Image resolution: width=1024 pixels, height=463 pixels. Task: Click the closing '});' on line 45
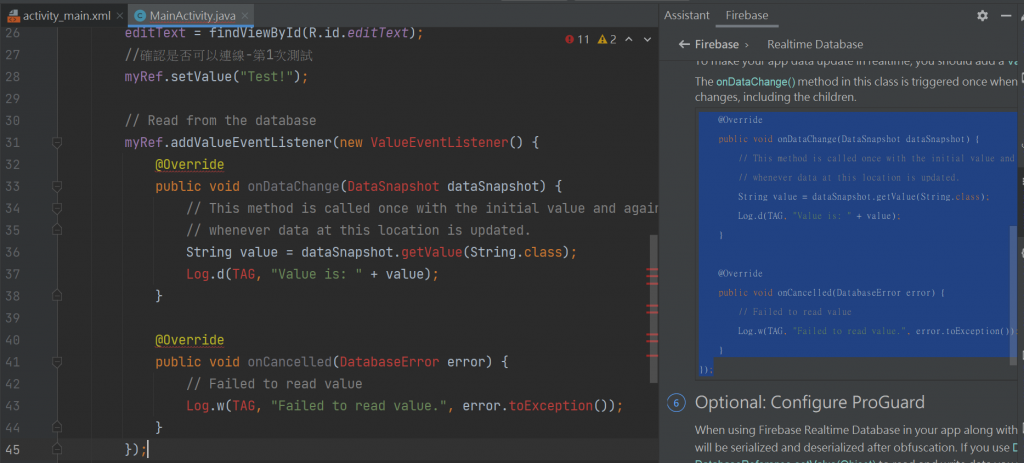point(135,449)
